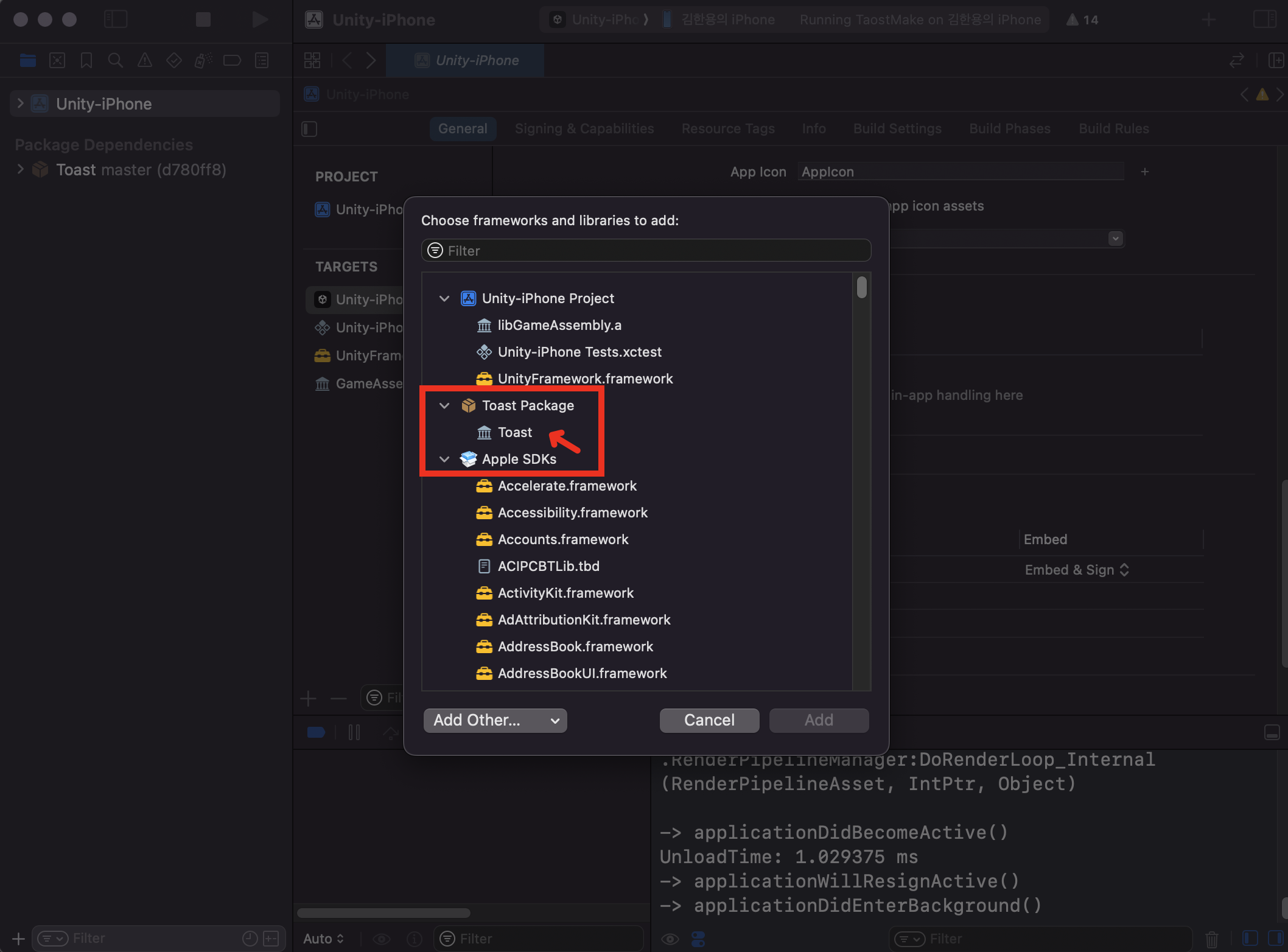This screenshot has width=1288, height=952.
Task: Run the project with the Play button
Action: pyautogui.click(x=260, y=19)
